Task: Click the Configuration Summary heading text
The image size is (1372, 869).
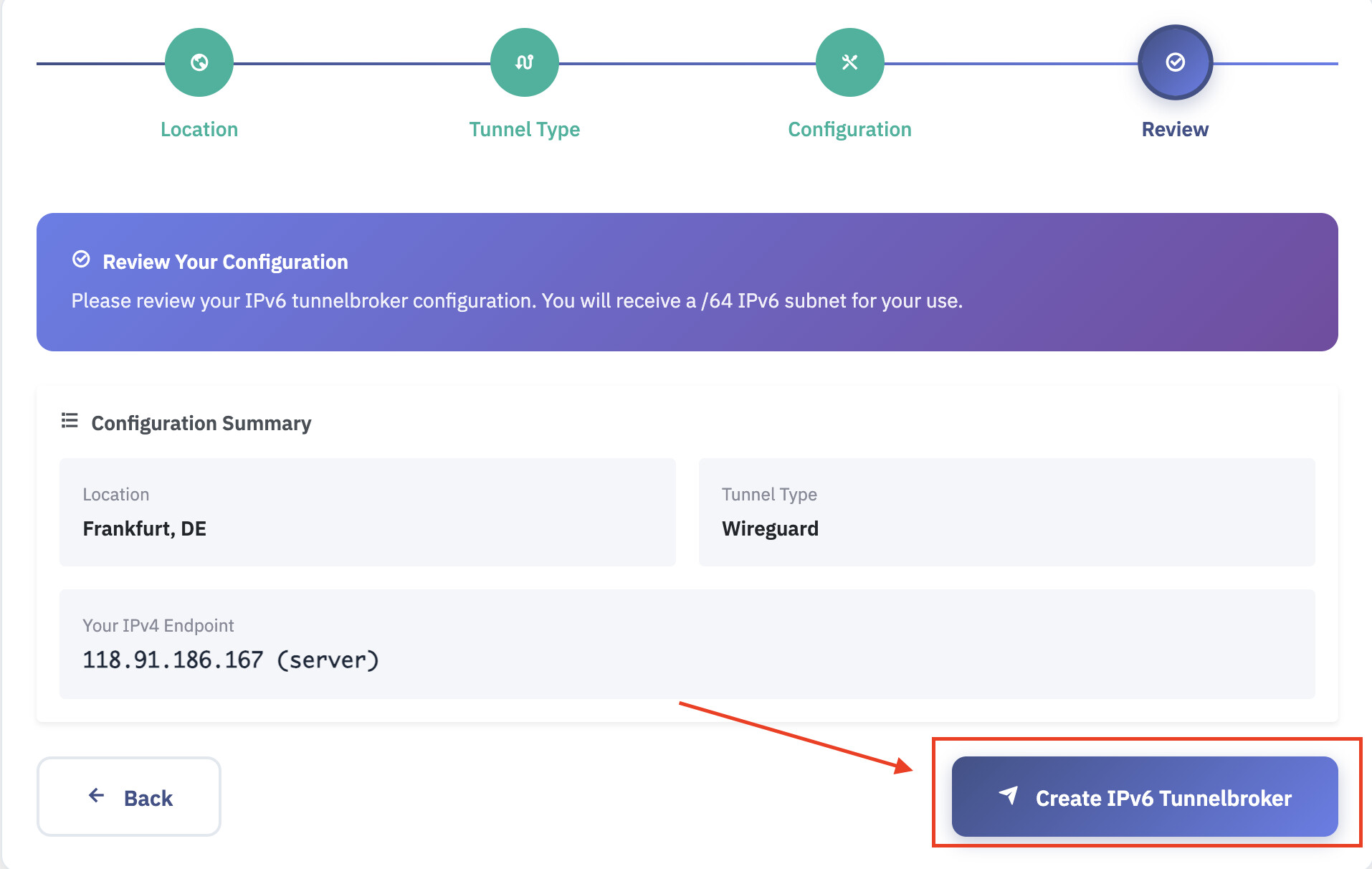Action: pyautogui.click(x=201, y=424)
